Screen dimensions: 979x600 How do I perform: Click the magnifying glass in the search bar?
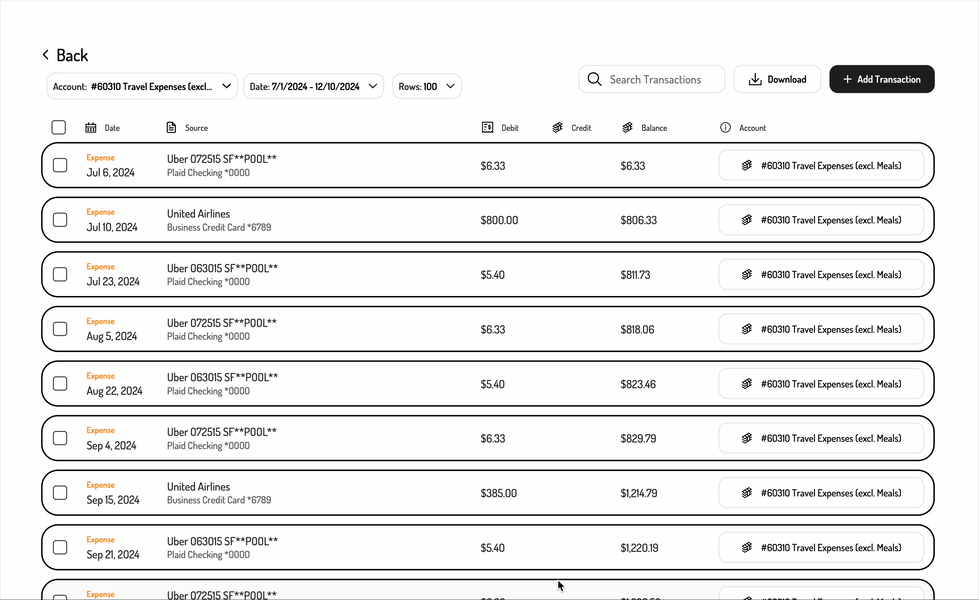point(594,79)
